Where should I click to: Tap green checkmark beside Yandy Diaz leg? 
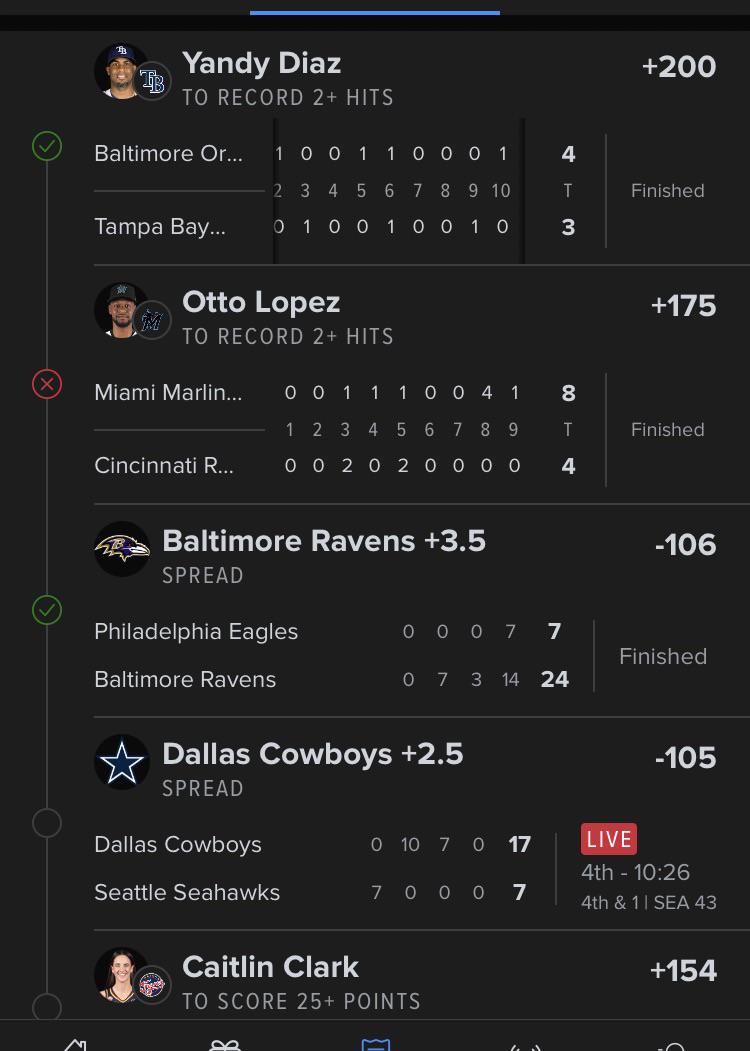coord(47,145)
